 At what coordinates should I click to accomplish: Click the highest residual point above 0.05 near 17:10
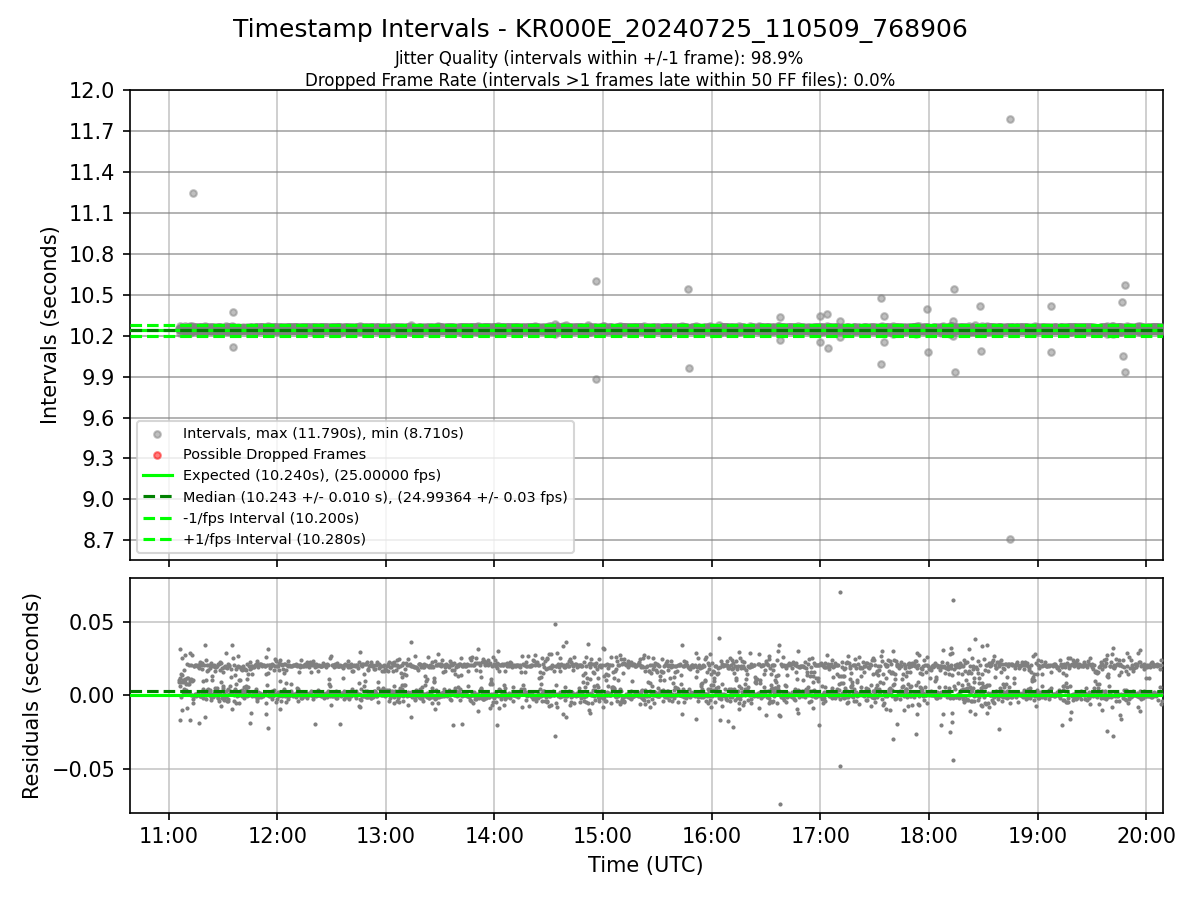point(840,592)
